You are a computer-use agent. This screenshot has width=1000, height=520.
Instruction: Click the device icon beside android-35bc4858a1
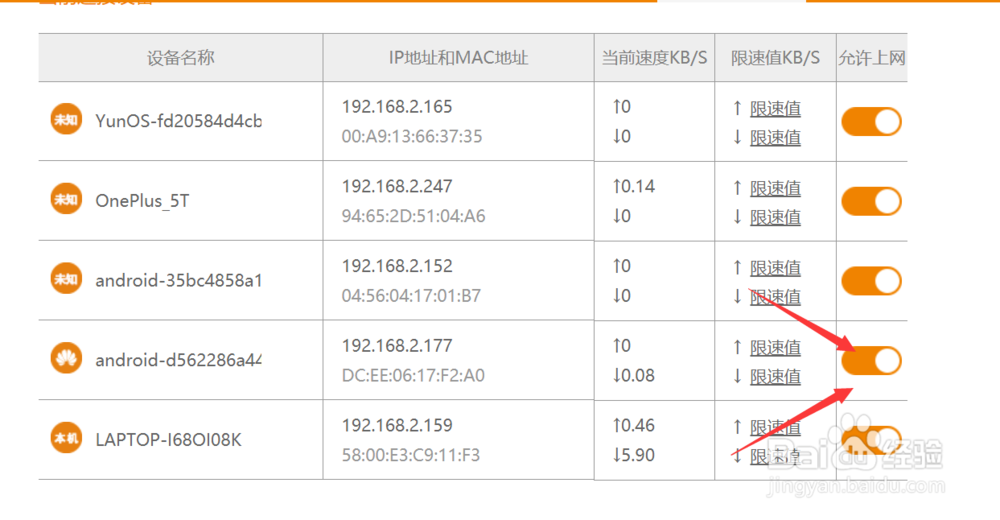[66, 279]
